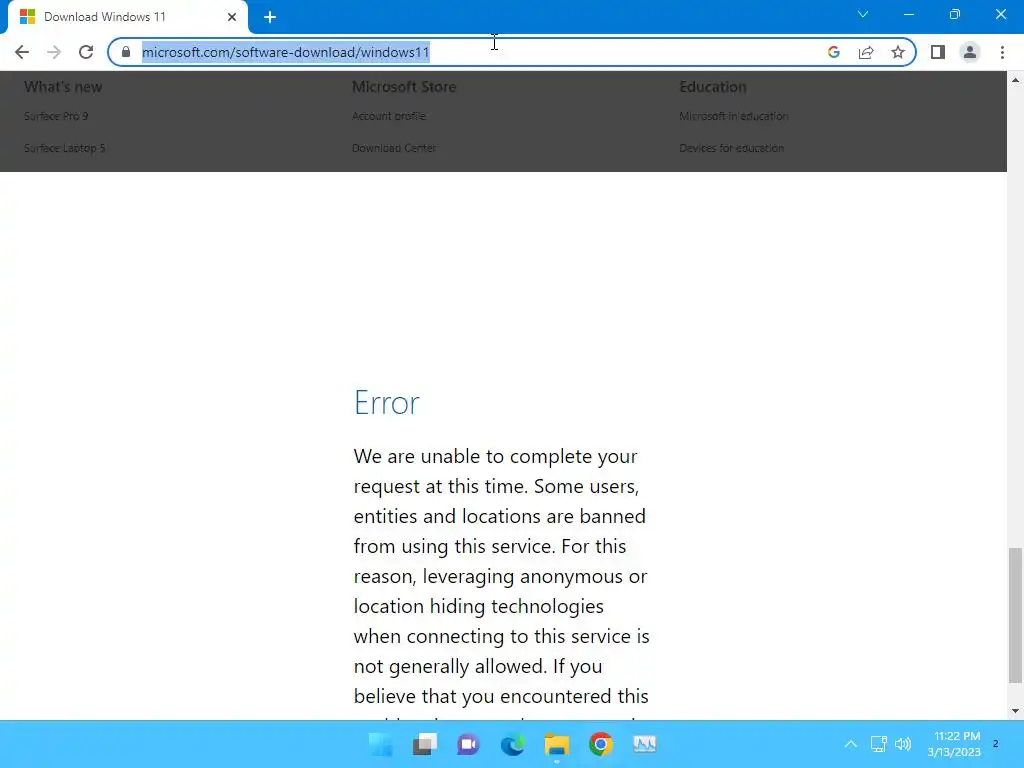Viewport: 1024px width, 768px height.
Task: Share this page icon
Action: (866, 52)
